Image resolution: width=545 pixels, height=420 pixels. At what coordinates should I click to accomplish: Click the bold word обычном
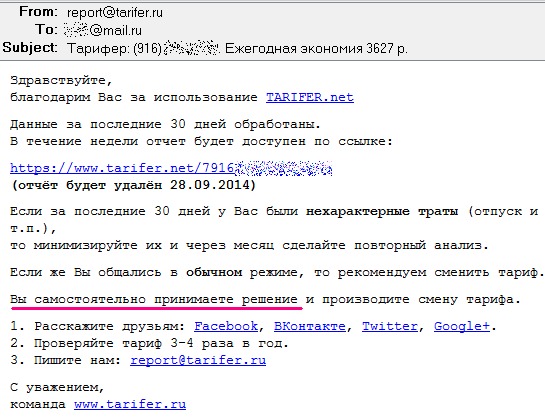pos(214,272)
